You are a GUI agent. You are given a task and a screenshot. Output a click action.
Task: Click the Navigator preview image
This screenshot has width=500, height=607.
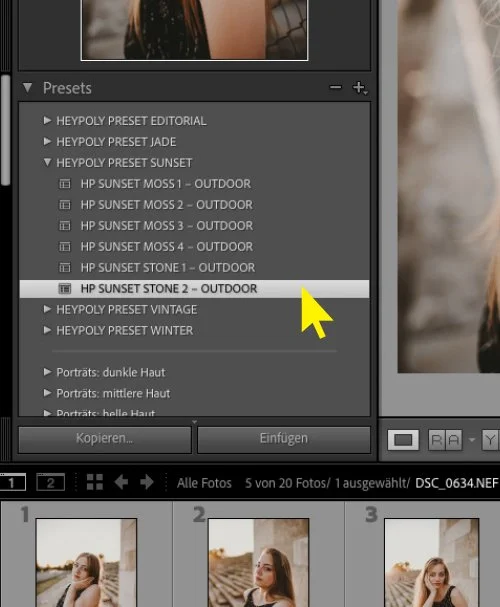194,30
